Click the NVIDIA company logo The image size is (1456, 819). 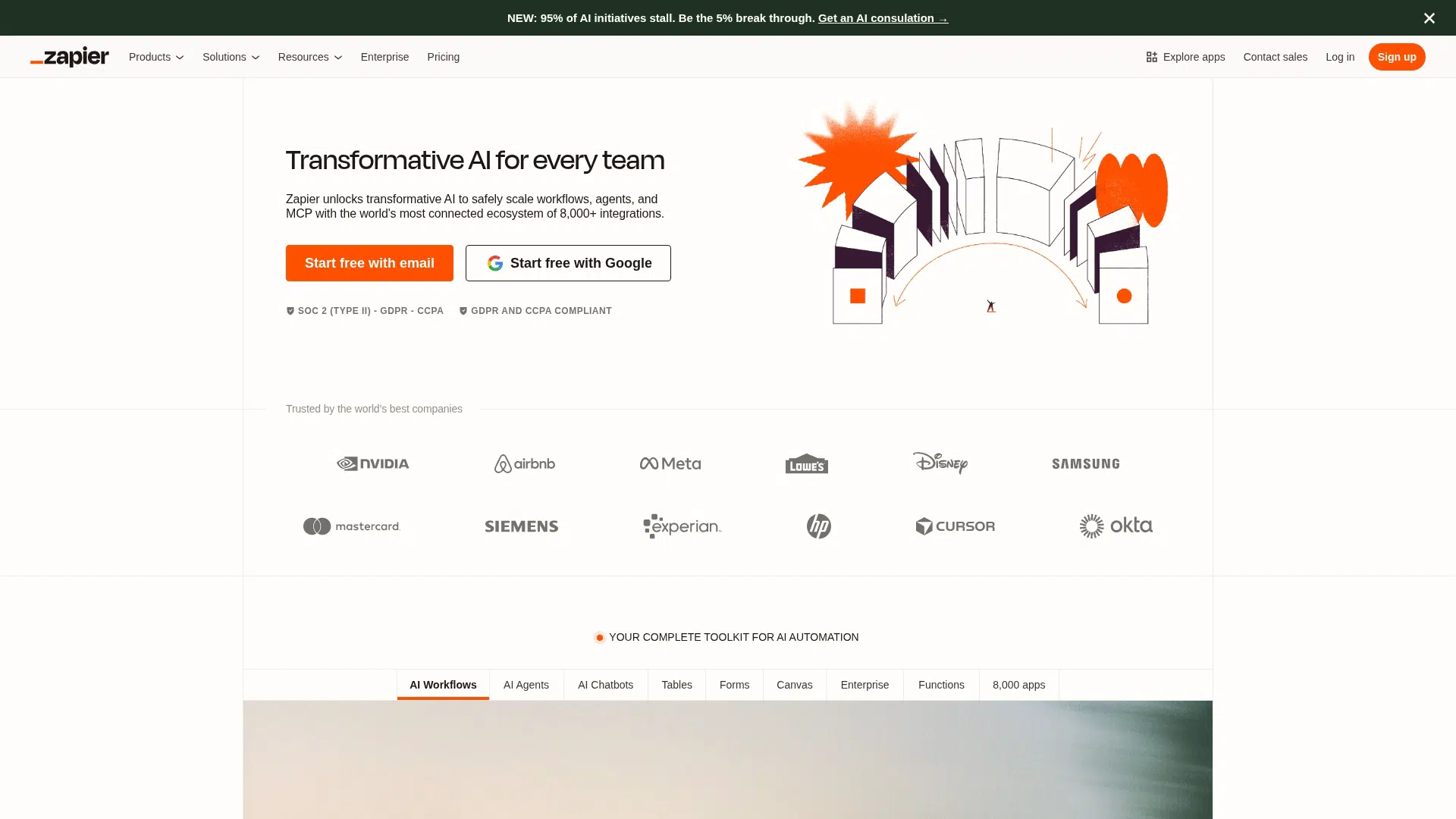click(x=373, y=463)
